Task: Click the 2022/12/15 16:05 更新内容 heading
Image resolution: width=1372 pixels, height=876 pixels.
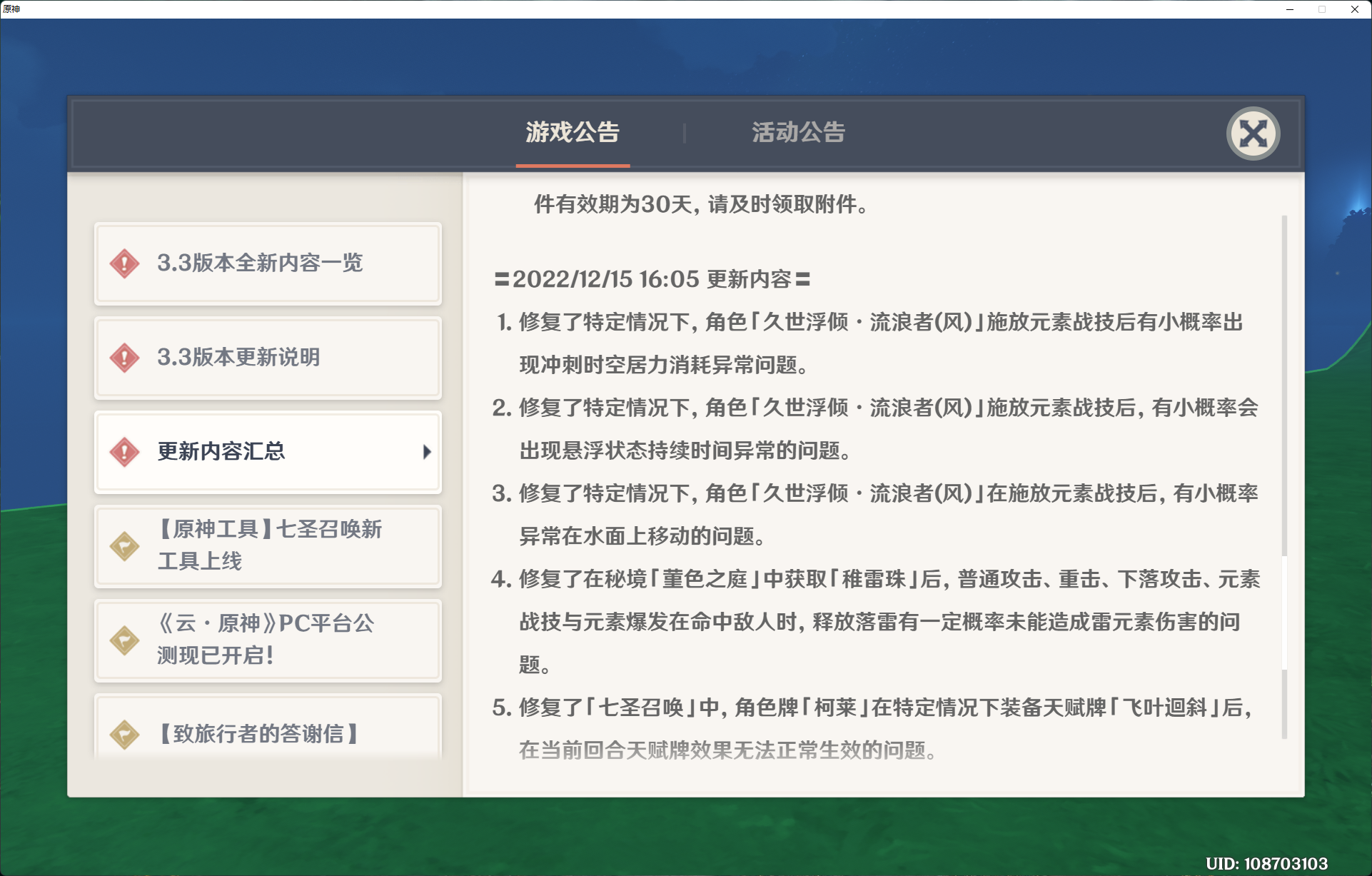Action: click(652, 279)
